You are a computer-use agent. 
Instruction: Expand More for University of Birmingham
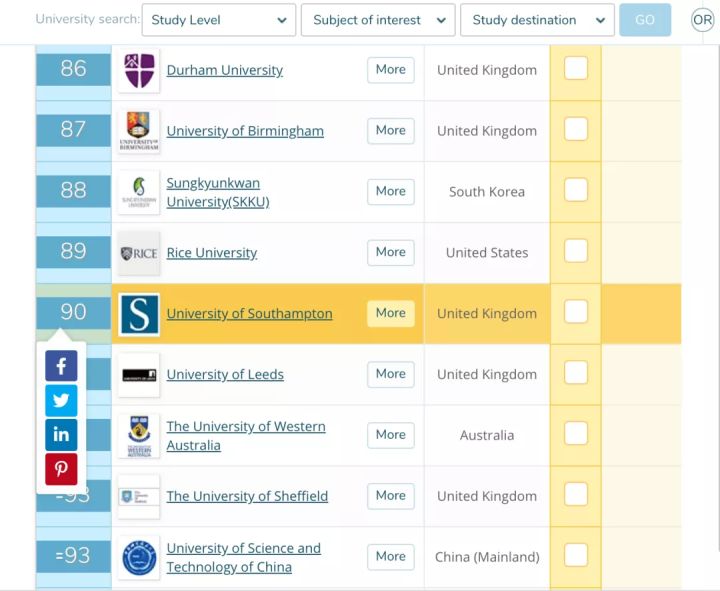pos(391,131)
